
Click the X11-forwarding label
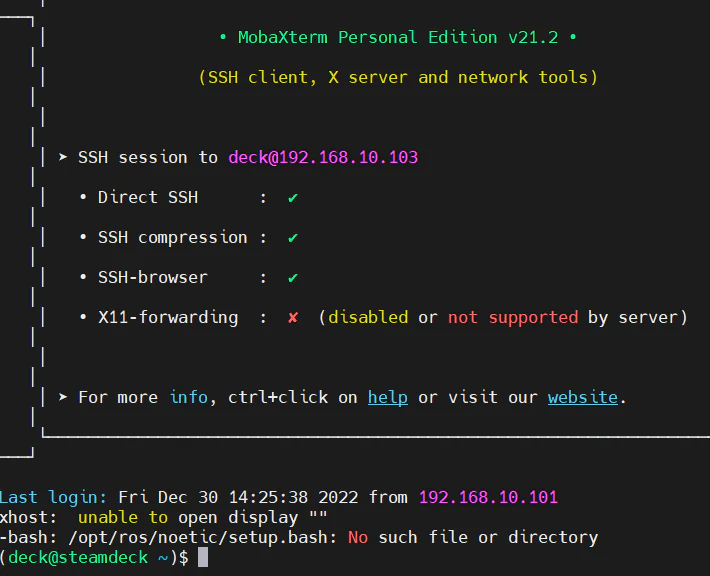(168, 317)
